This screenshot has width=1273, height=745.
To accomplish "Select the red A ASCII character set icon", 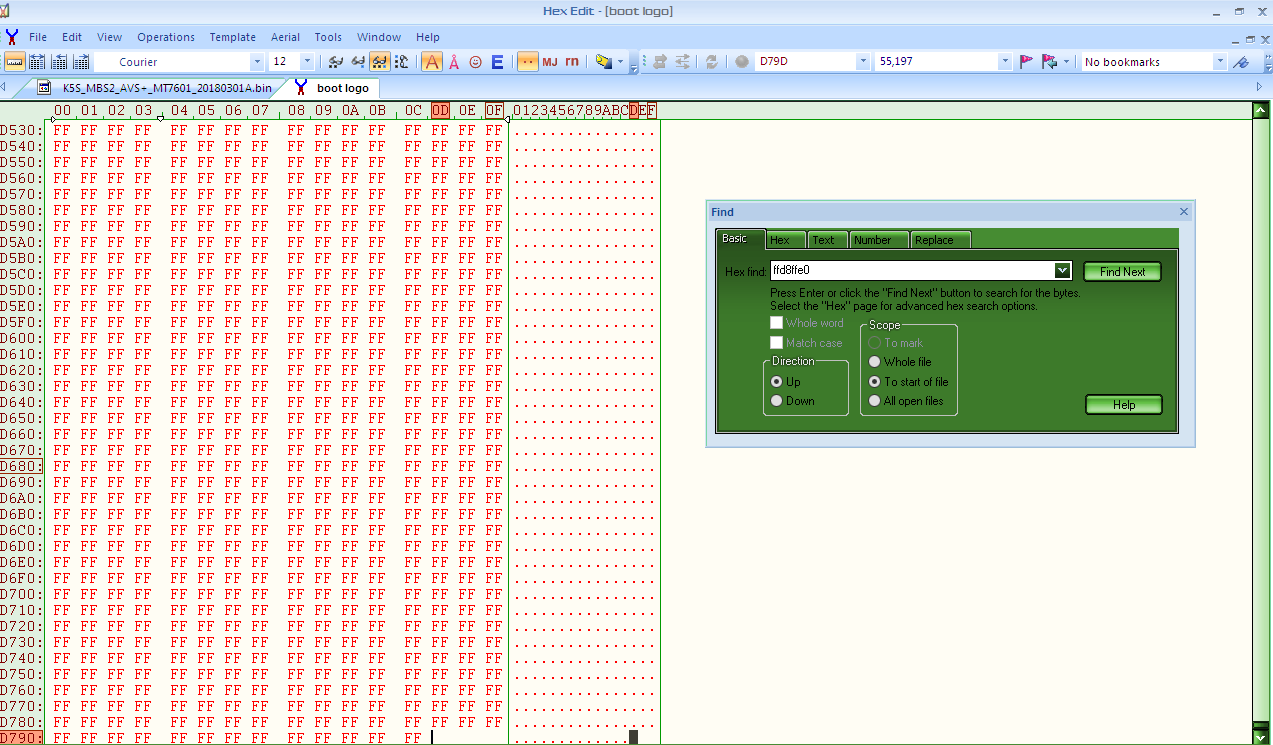I will point(430,61).
